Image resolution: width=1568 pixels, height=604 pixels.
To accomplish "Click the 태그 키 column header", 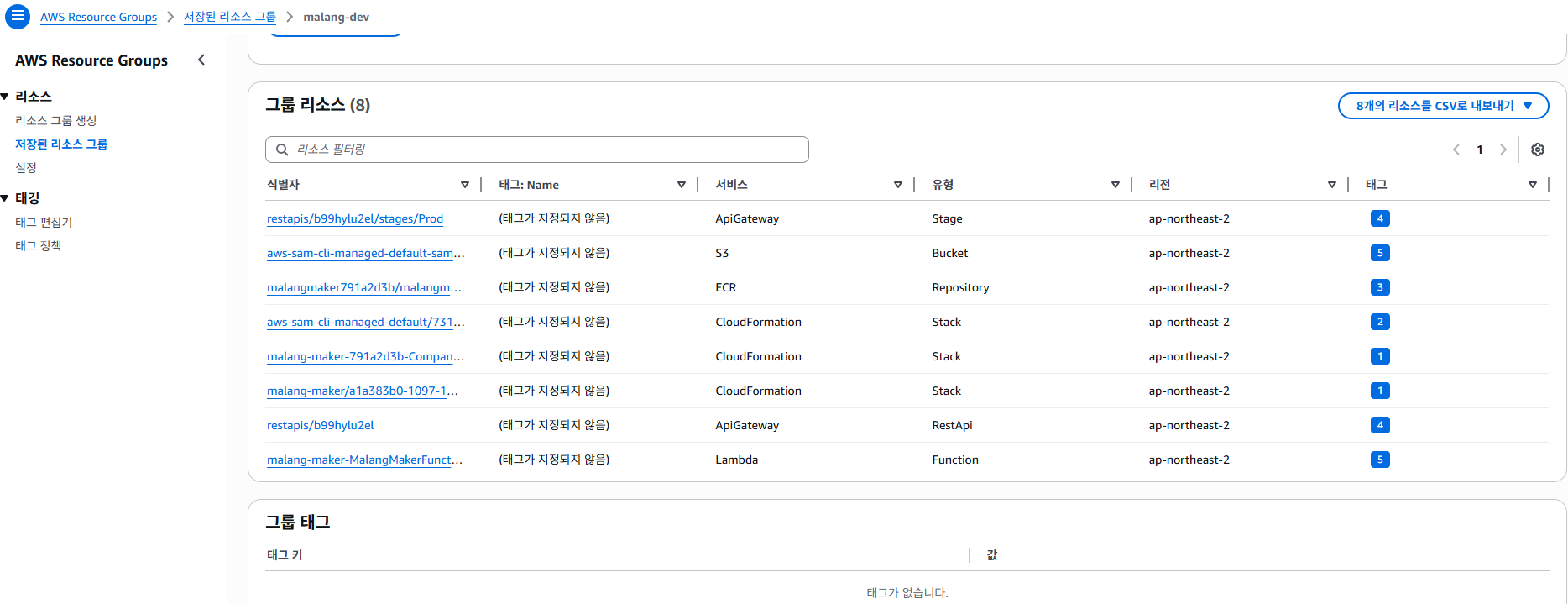I will pyautogui.click(x=285, y=555).
